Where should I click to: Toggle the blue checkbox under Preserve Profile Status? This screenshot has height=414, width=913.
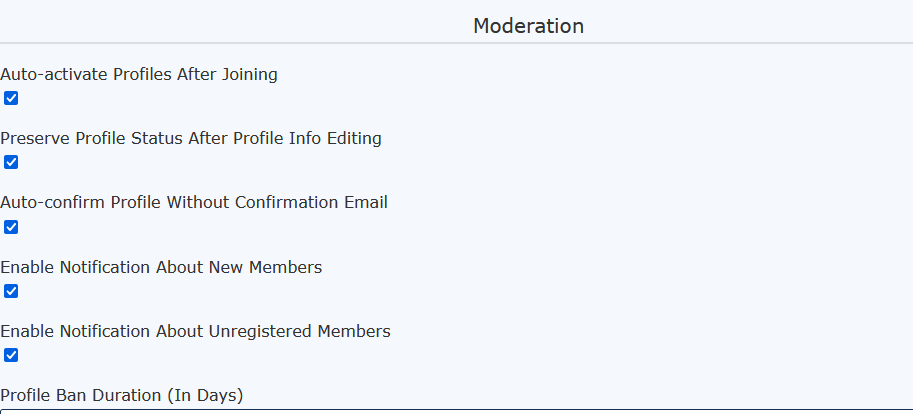coord(11,162)
